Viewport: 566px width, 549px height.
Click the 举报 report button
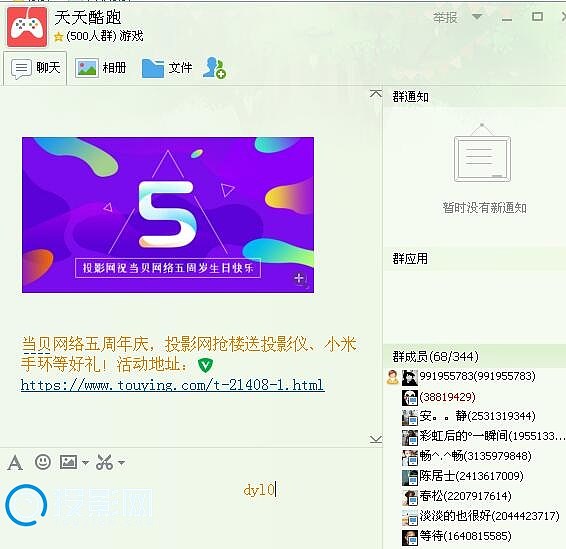coord(445,17)
